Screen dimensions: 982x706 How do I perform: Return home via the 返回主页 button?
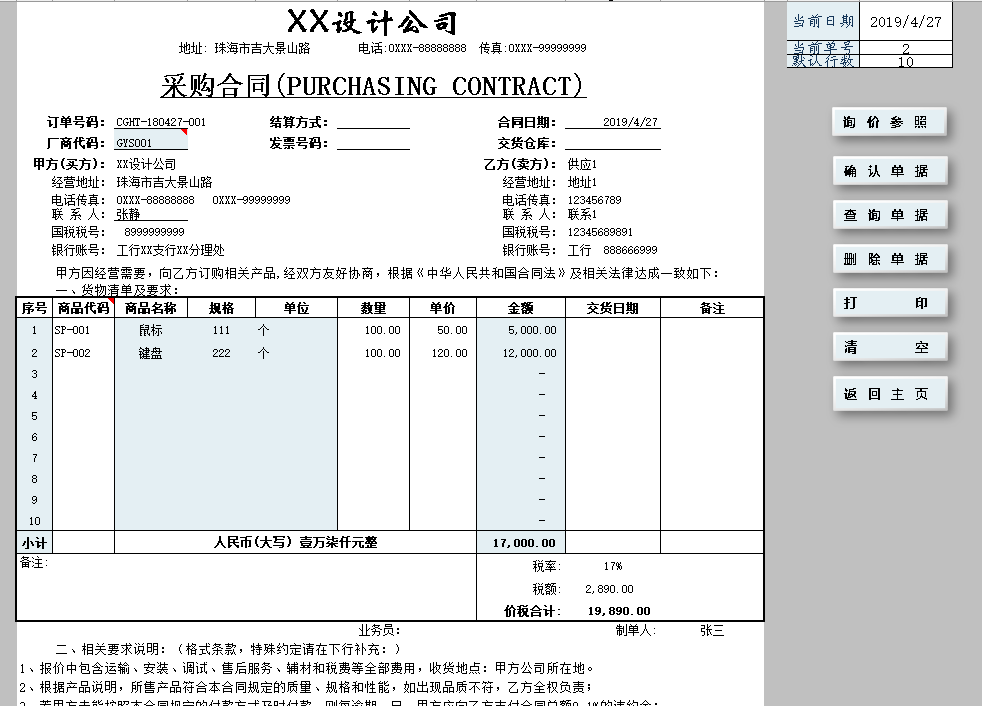click(888, 394)
